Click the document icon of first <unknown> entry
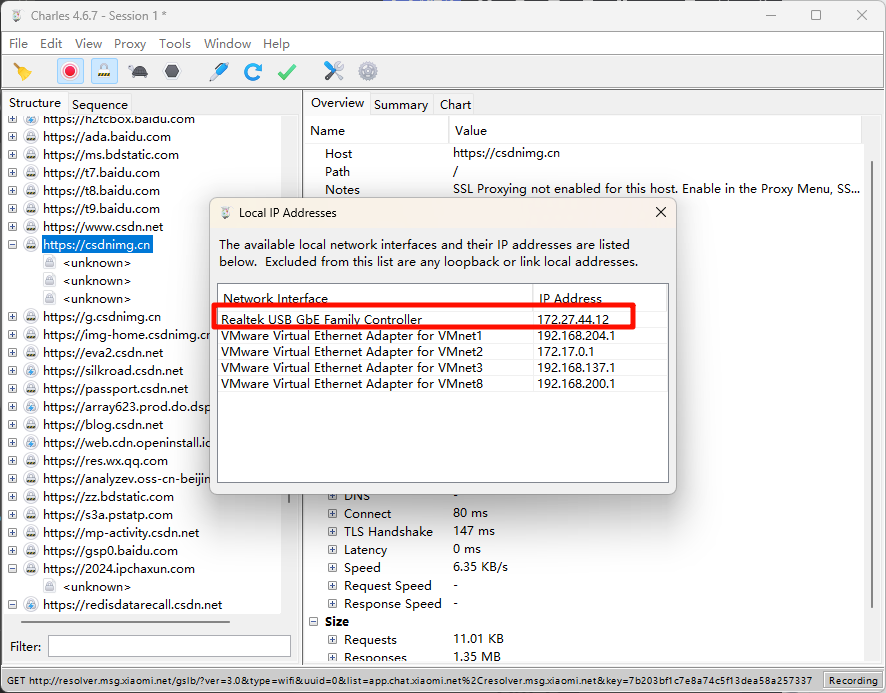Image resolution: width=886 pixels, height=693 pixels. coord(49,263)
